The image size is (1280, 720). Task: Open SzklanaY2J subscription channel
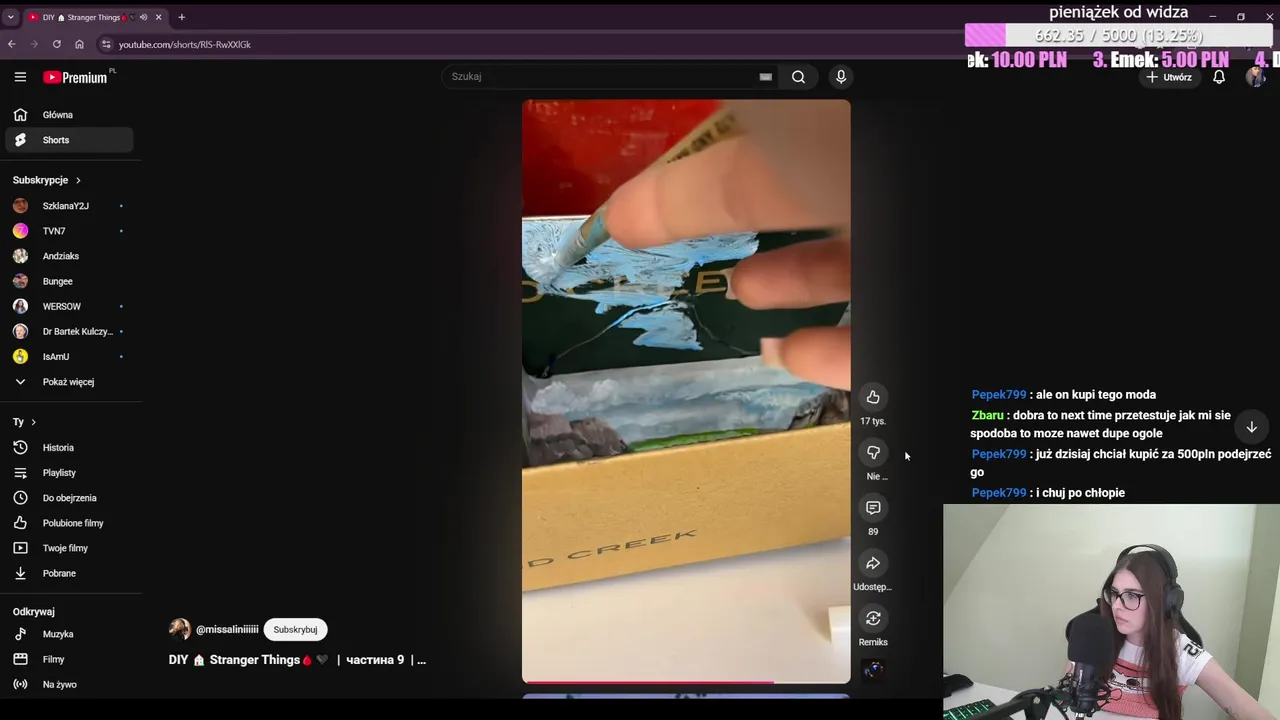pyautogui.click(x=68, y=206)
